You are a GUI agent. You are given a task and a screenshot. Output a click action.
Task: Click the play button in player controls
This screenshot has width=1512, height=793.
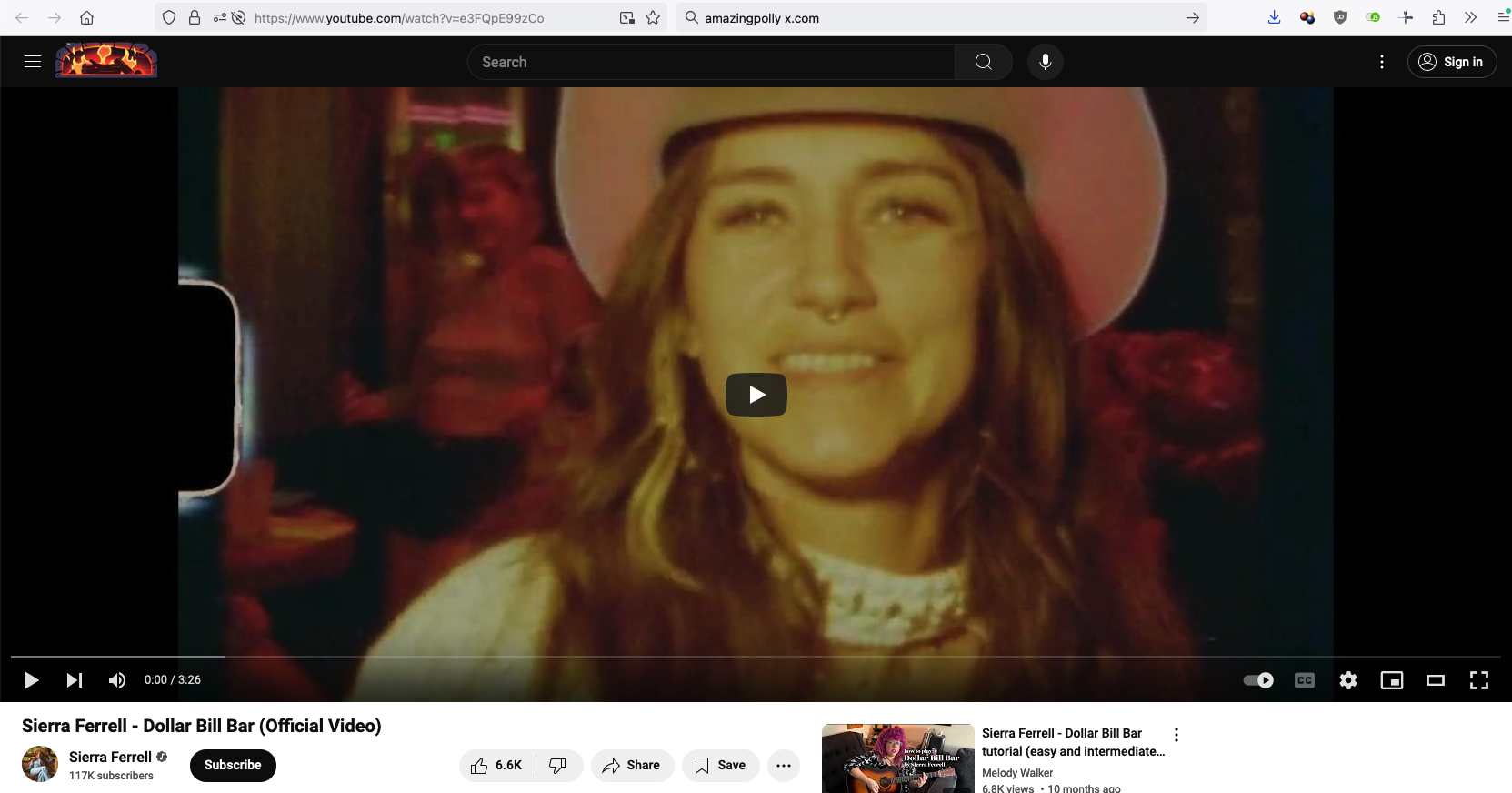[x=31, y=680]
